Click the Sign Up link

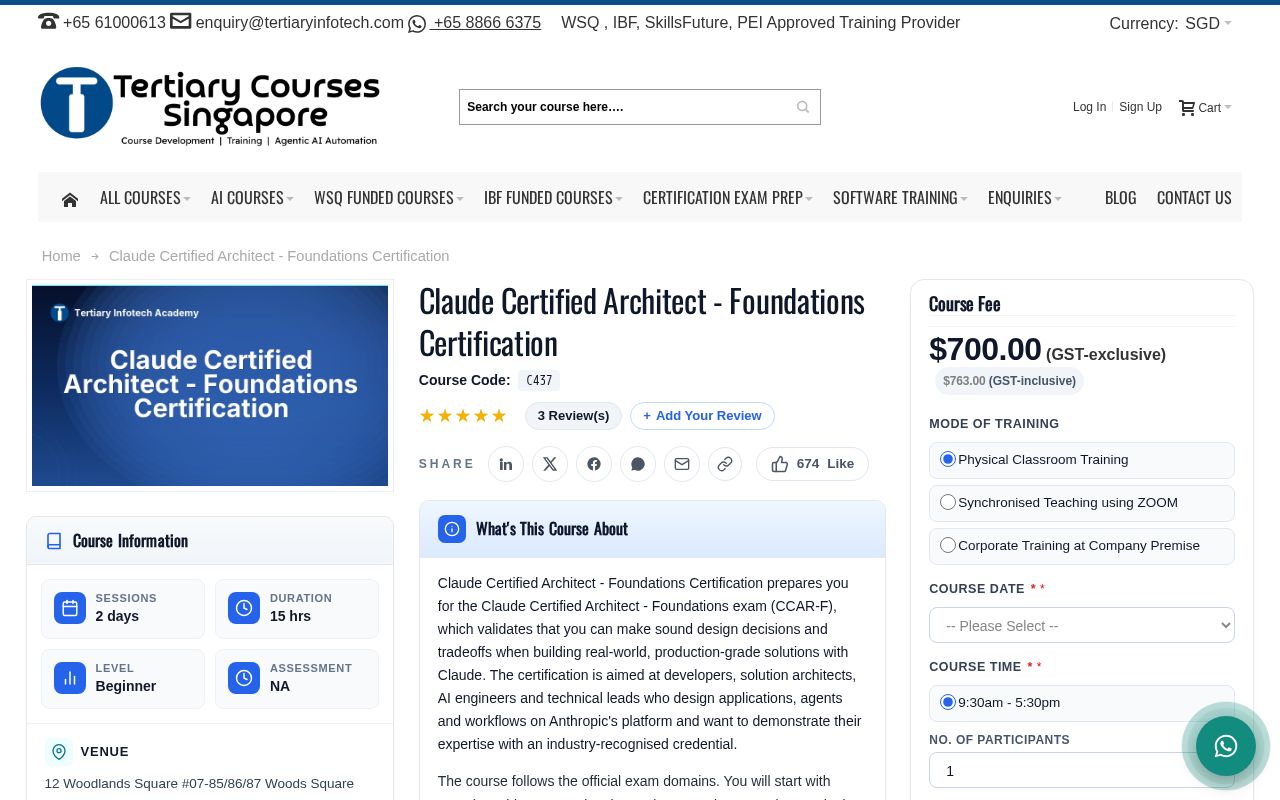click(1140, 107)
